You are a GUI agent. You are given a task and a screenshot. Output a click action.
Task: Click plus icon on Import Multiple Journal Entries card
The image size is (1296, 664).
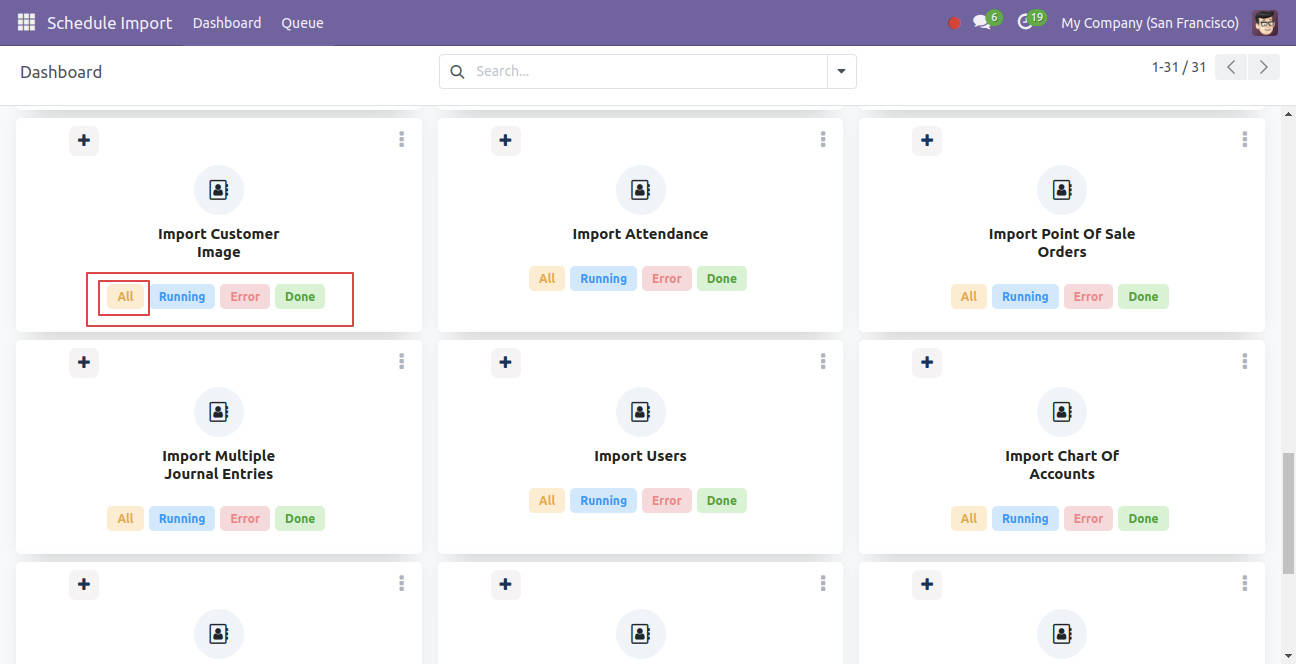(x=84, y=362)
